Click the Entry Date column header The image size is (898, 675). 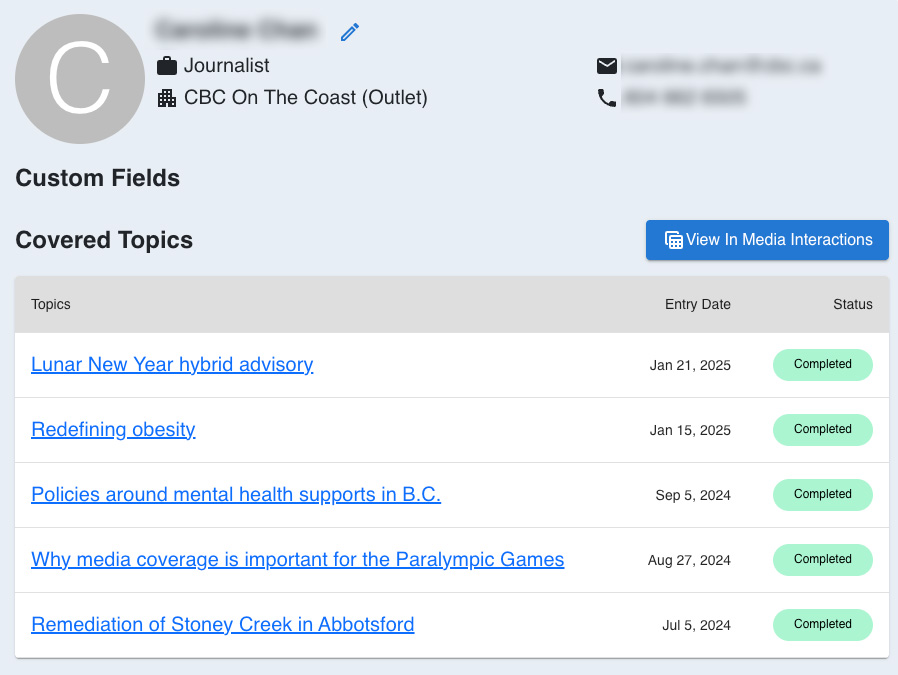click(697, 304)
